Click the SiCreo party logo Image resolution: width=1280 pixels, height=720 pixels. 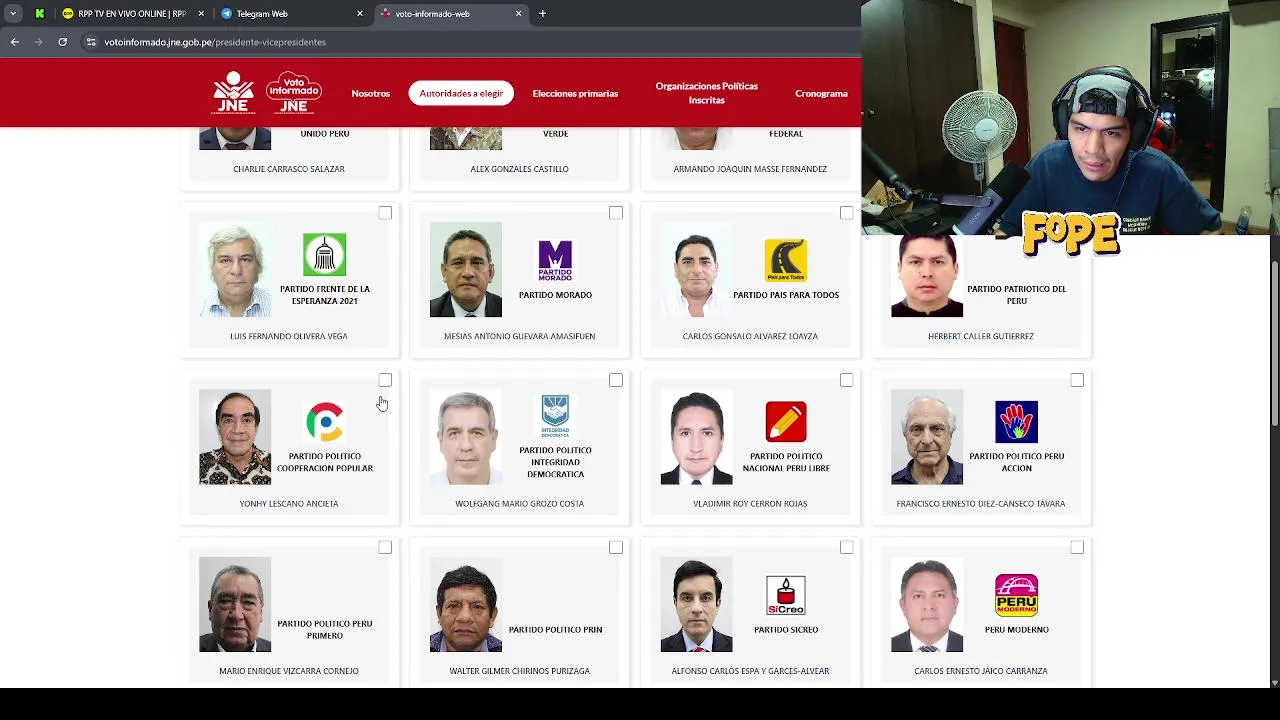pyautogui.click(x=786, y=595)
